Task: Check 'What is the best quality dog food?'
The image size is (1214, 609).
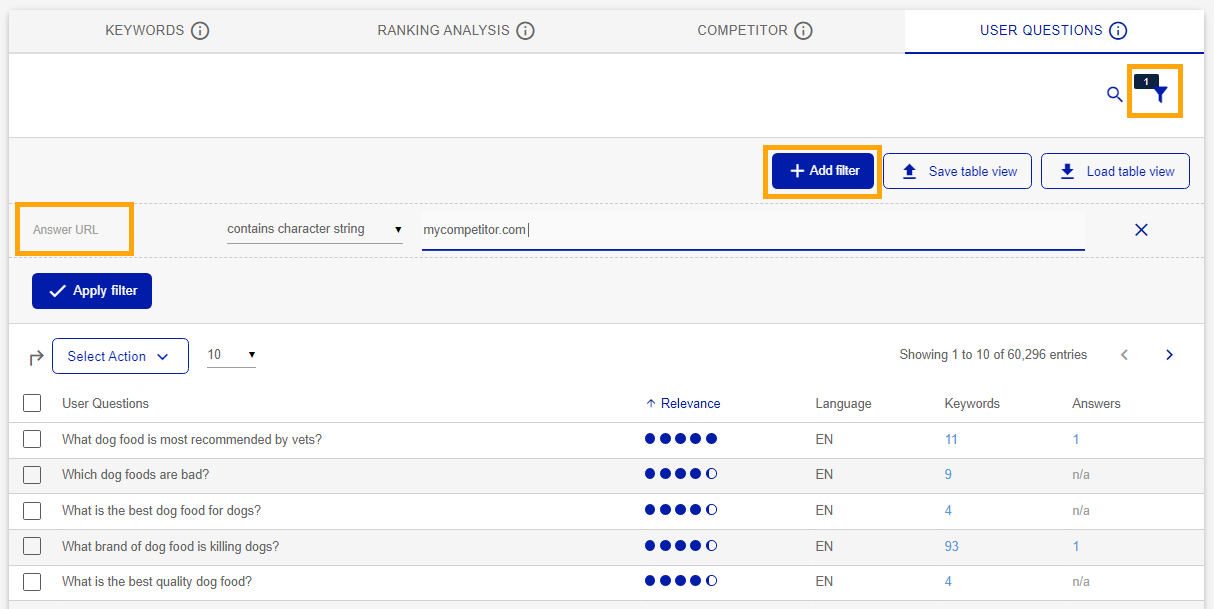Action: point(32,582)
